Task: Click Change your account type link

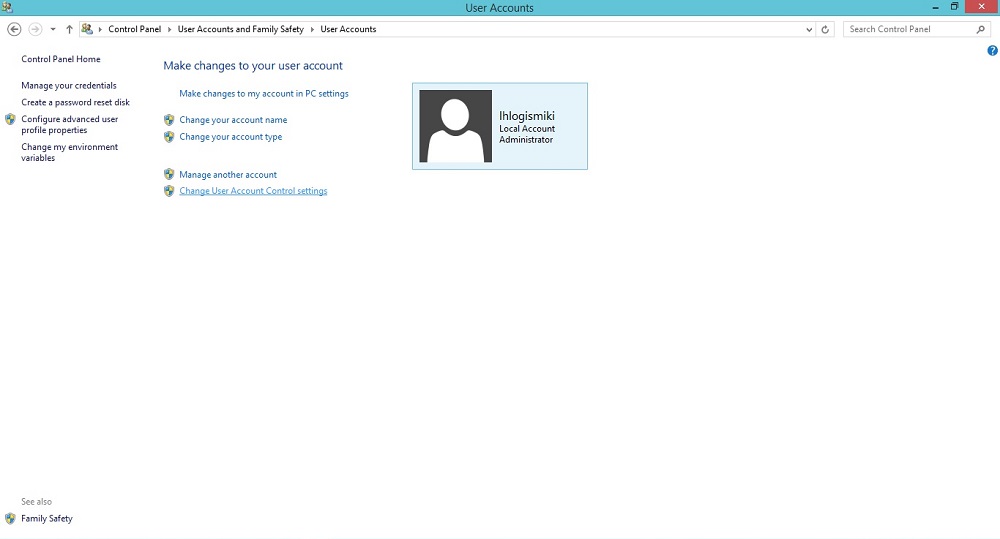Action: click(231, 137)
